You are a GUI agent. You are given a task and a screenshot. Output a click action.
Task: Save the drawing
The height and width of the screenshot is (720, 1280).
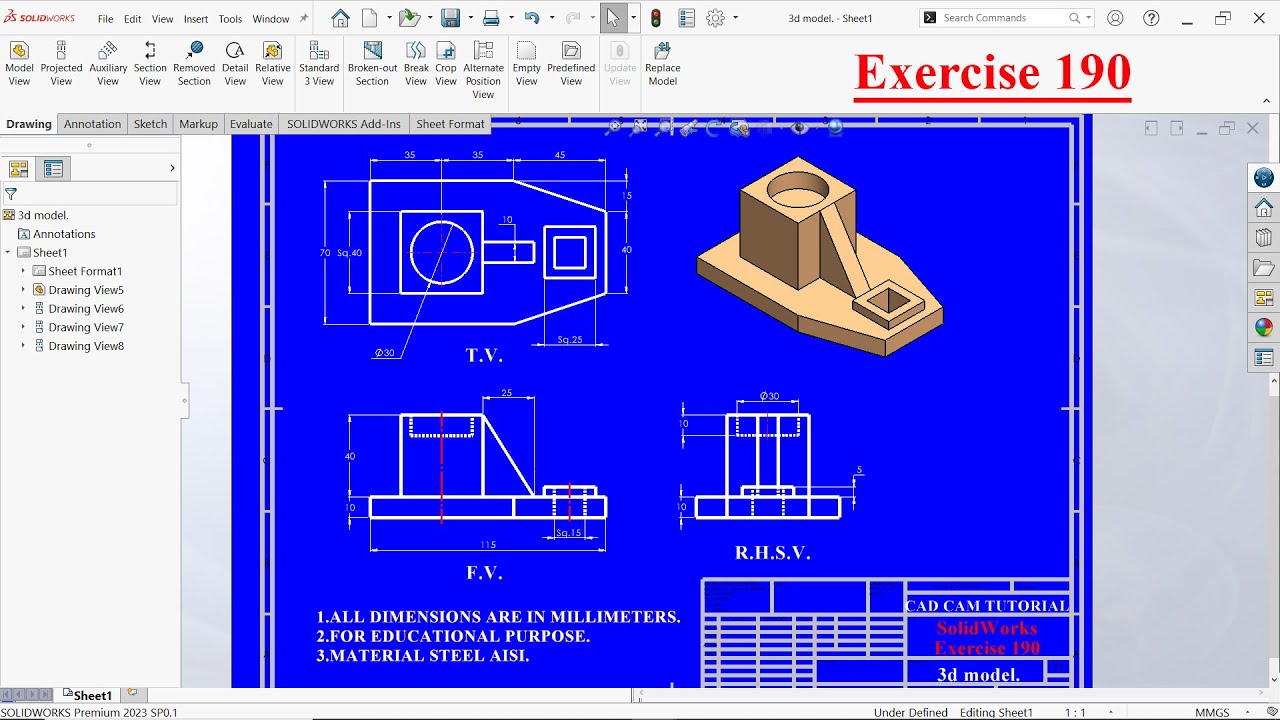[450, 18]
